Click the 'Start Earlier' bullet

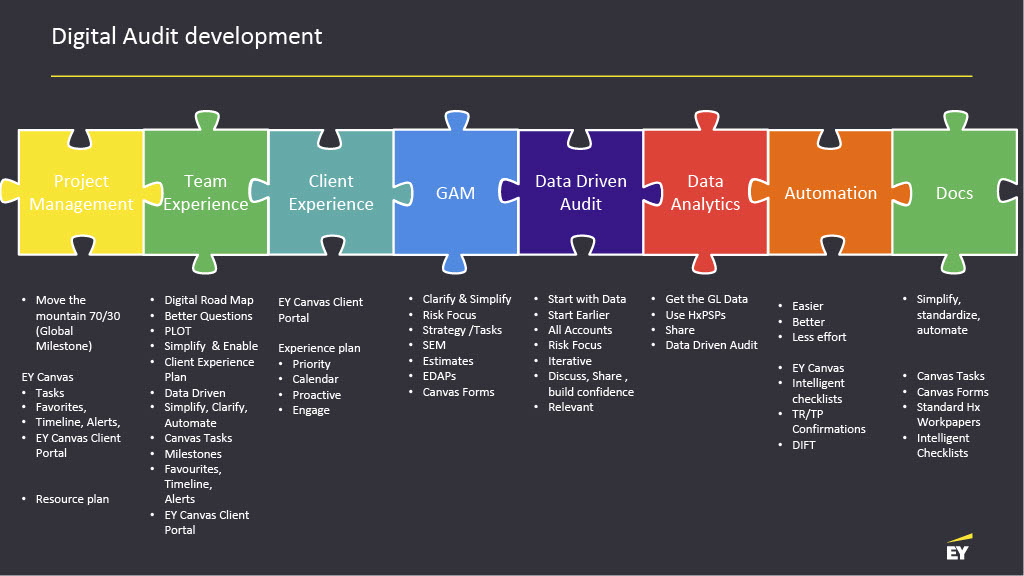point(578,315)
